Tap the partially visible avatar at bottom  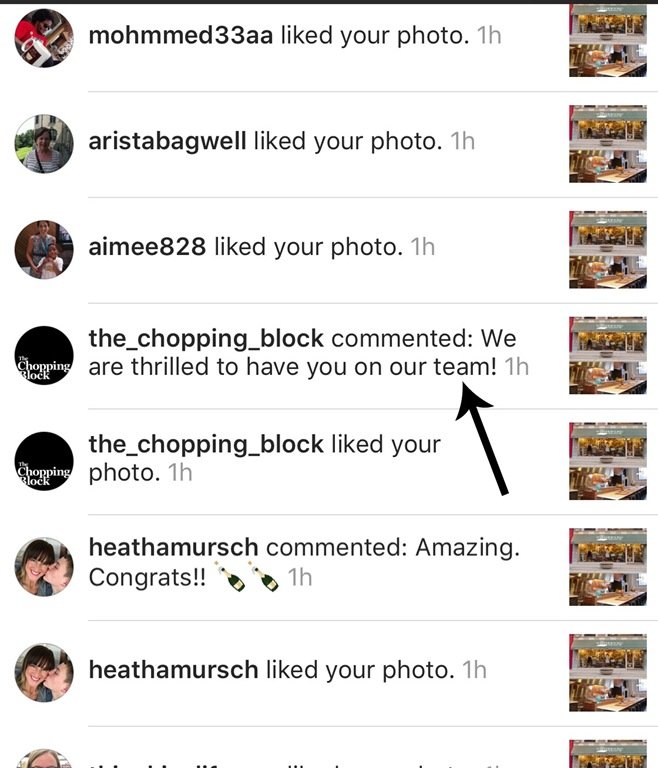[44, 758]
